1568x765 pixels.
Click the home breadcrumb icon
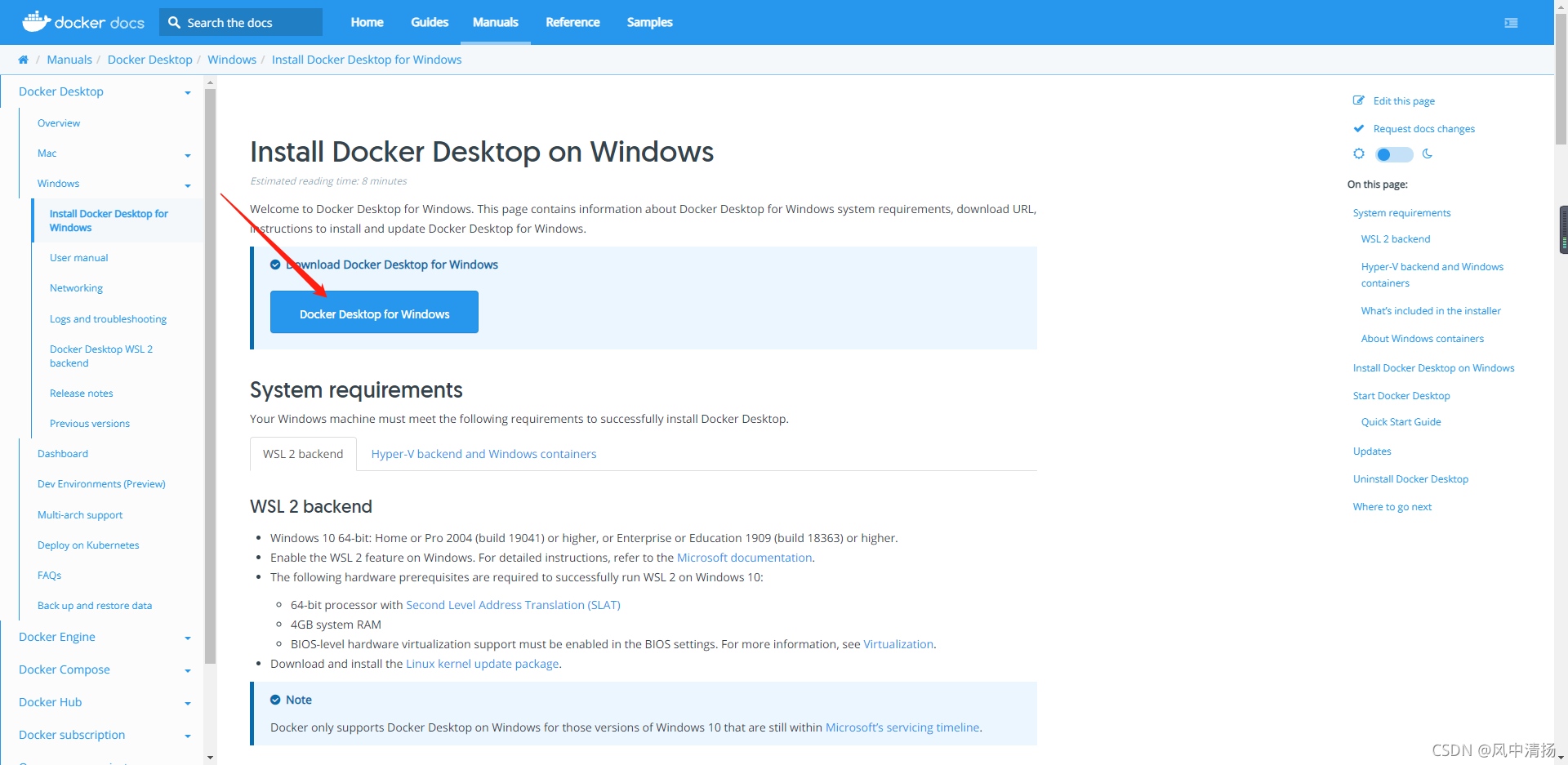click(23, 60)
